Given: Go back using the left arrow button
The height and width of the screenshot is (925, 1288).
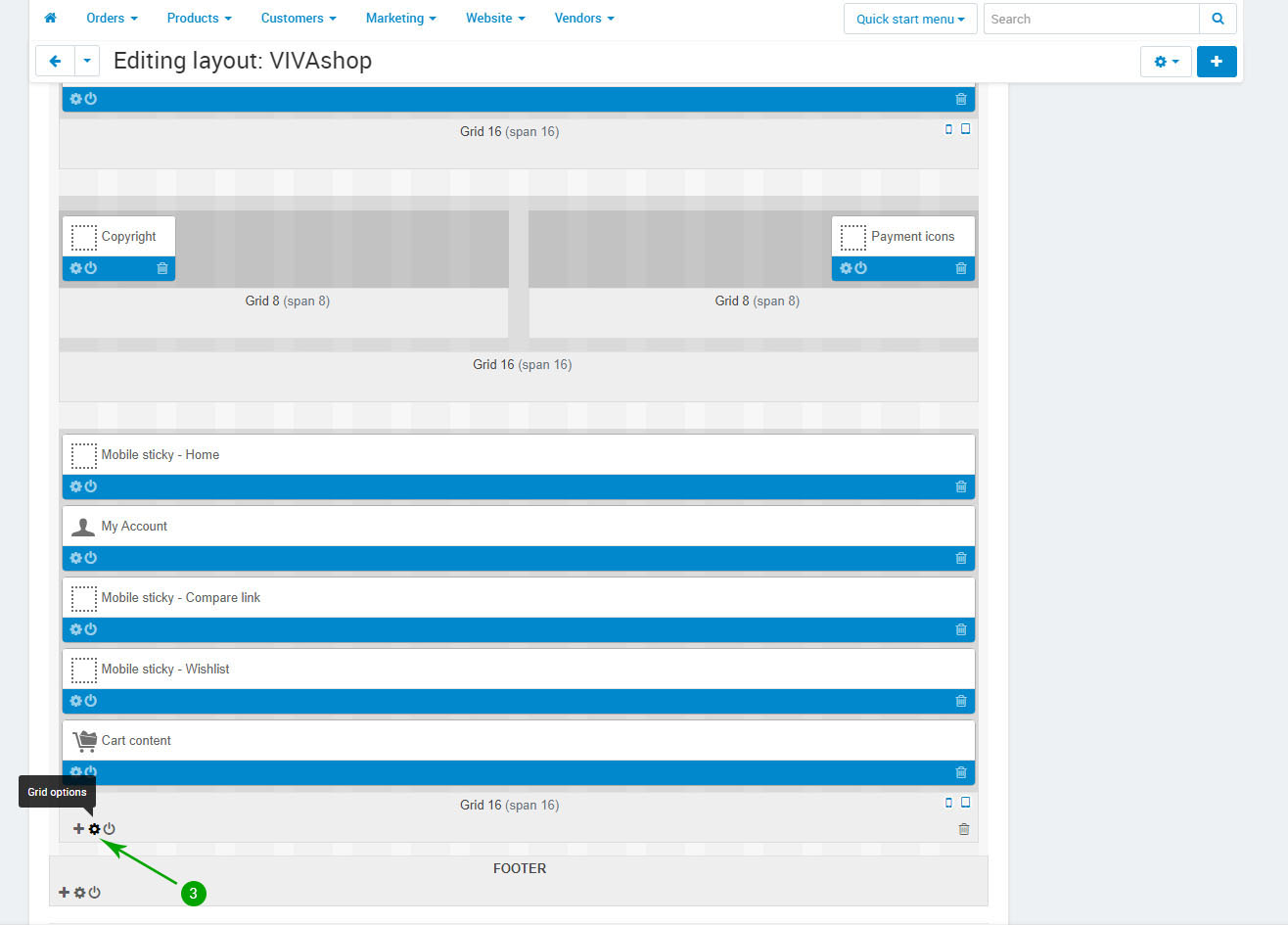Looking at the screenshot, I should (55, 61).
